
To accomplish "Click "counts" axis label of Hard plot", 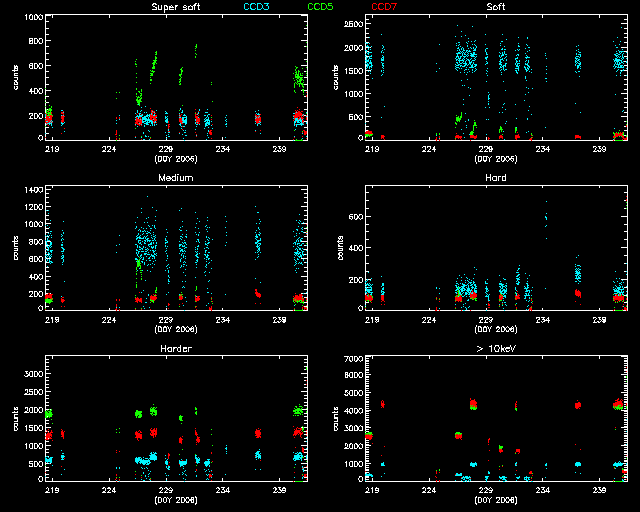I will (x=340, y=248).
